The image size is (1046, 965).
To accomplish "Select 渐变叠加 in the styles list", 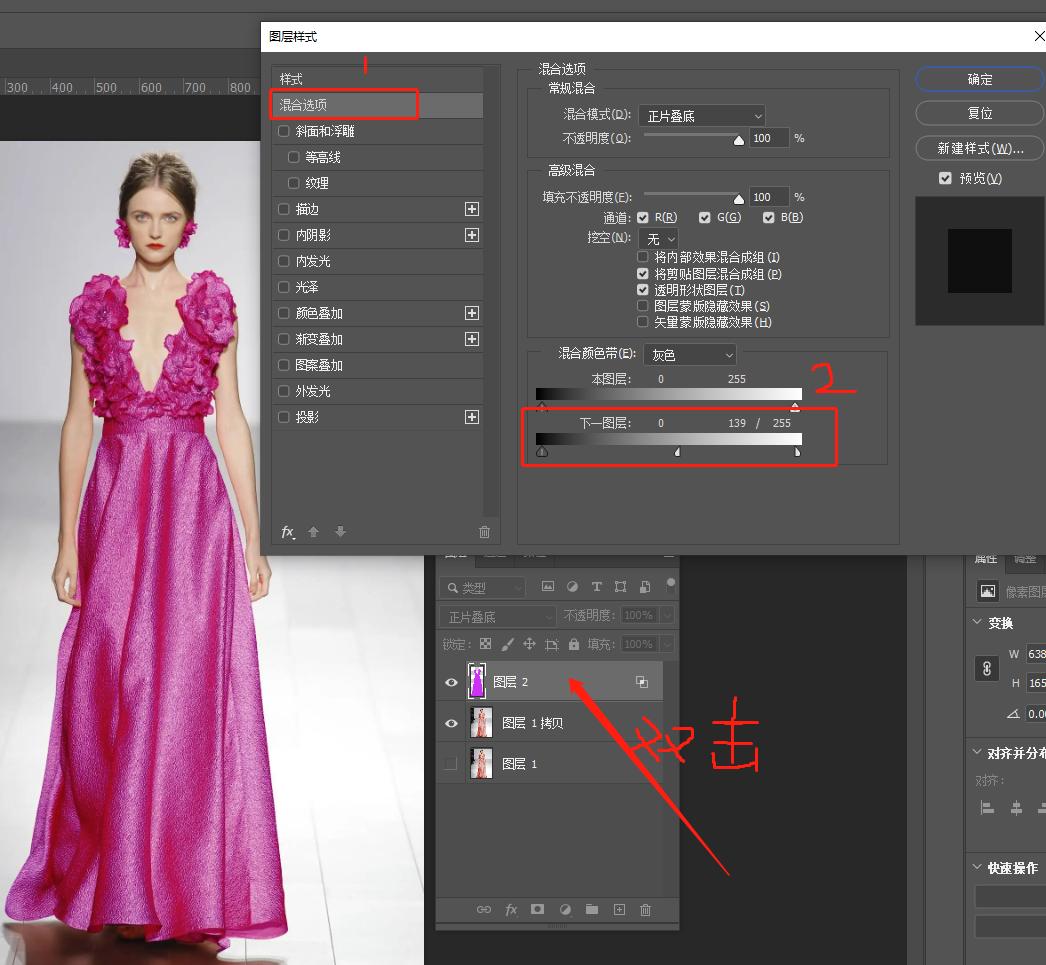I will tap(319, 339).
